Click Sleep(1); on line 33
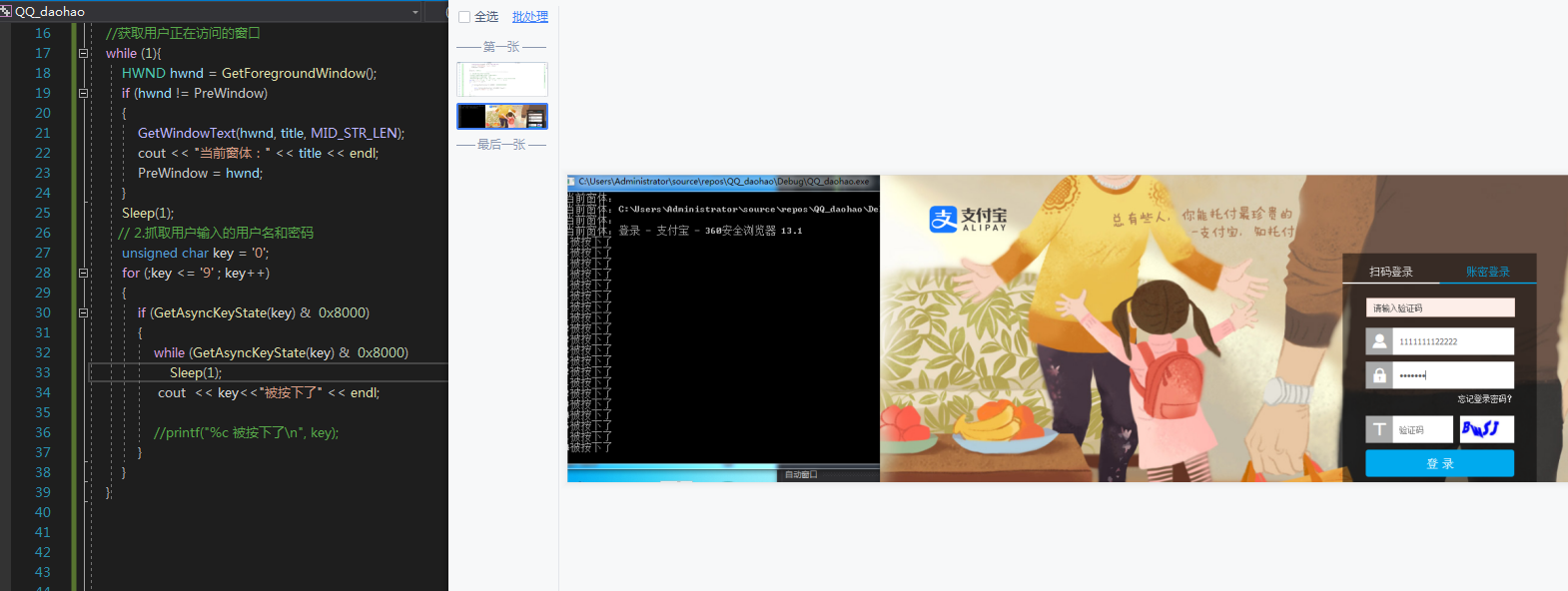The image size is (1568, 591). (x=196, y=372)
